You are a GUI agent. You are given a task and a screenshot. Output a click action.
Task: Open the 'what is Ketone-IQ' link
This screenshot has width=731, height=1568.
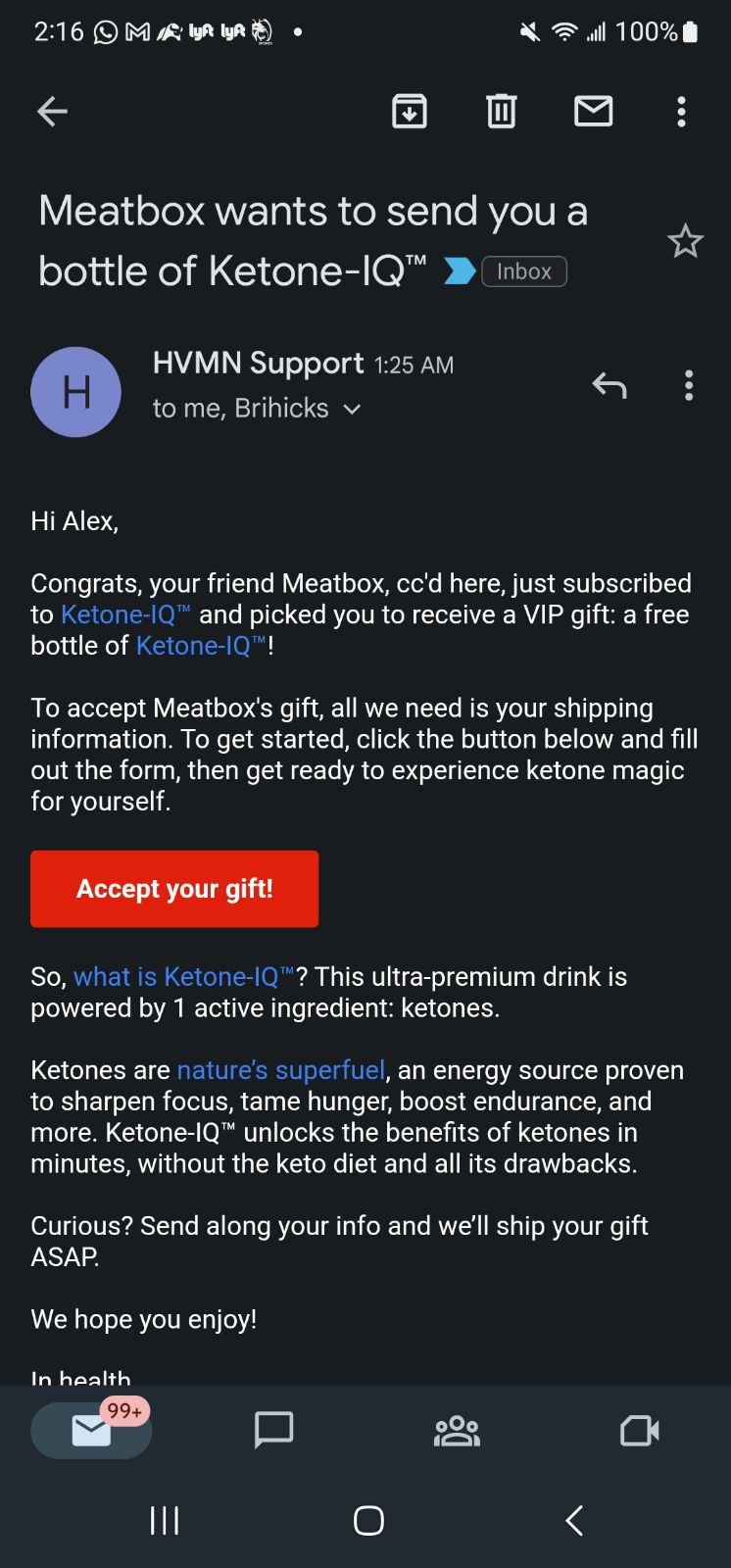[x=183, y=977]
